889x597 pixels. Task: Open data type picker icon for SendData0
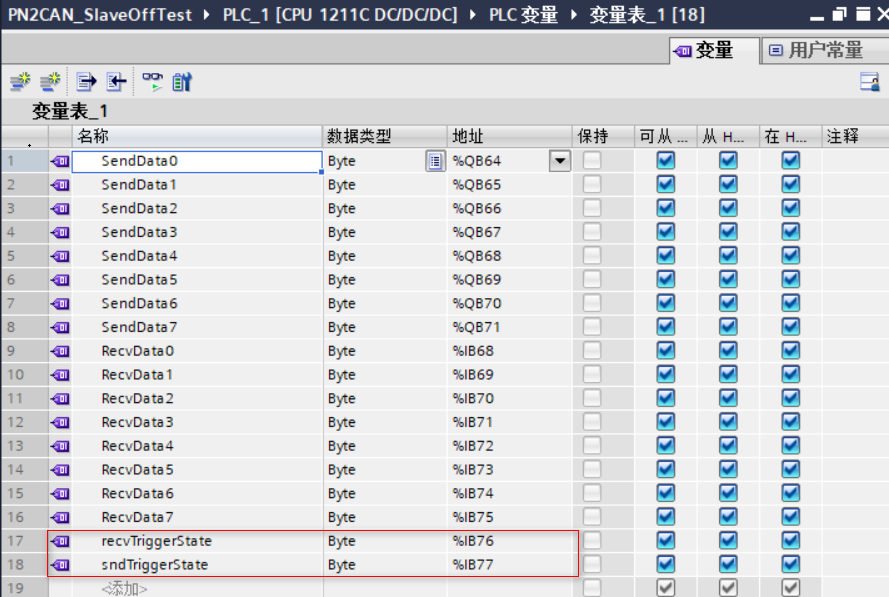click(x=435, y=161)
